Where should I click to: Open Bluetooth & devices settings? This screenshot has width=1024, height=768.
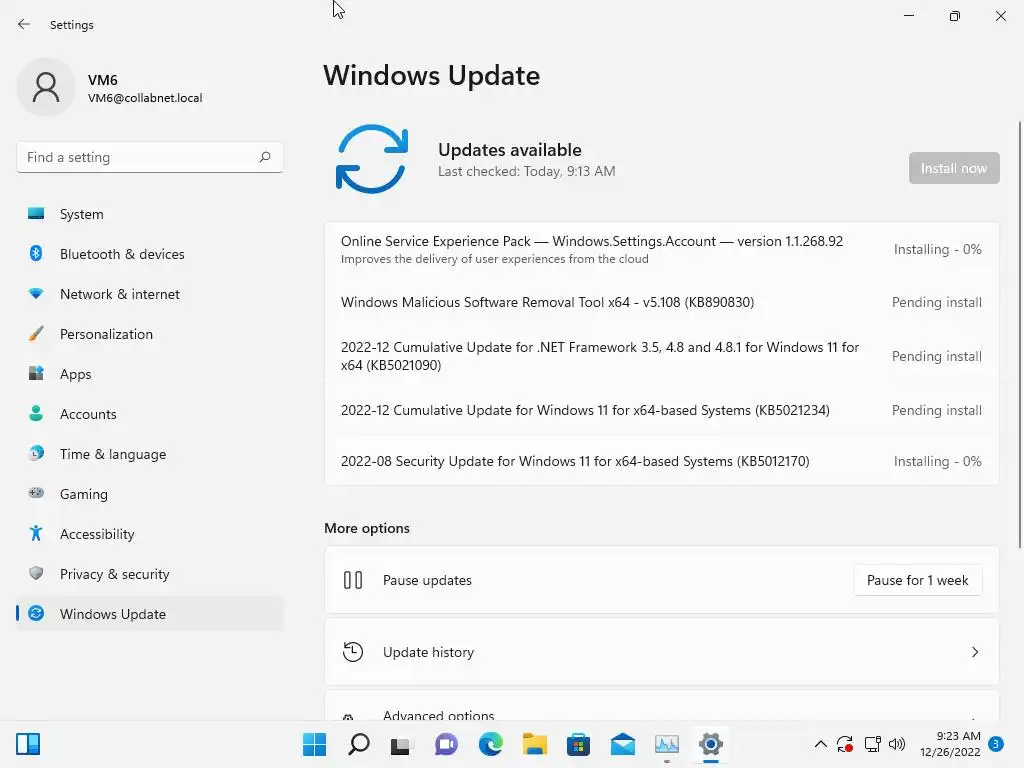click(150, 254)
